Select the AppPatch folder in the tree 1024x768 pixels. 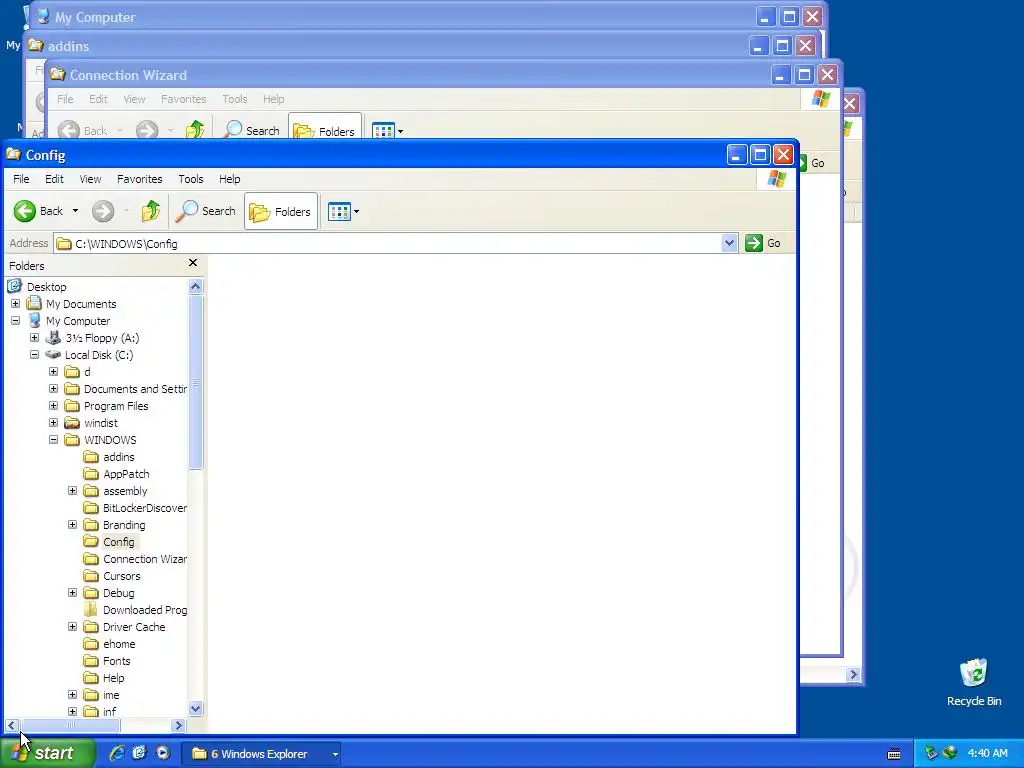click(x=126, y=474)
